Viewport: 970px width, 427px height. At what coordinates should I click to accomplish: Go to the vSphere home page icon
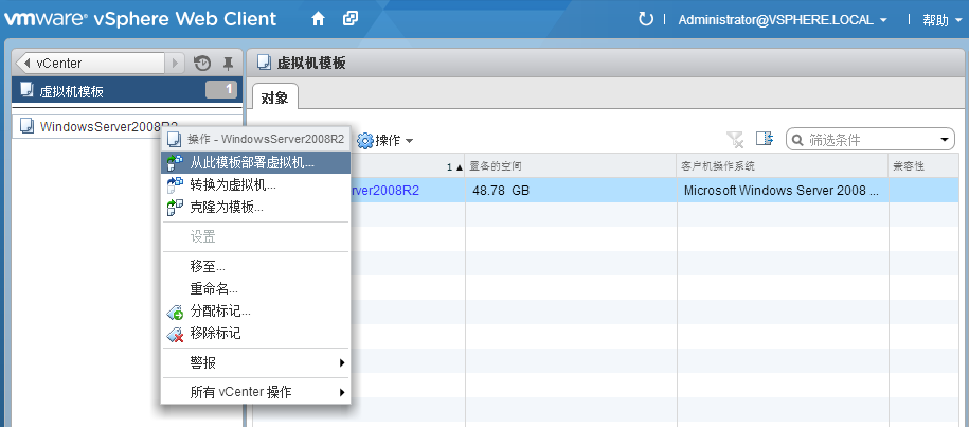pyautogui.click(x=318, y=19)
